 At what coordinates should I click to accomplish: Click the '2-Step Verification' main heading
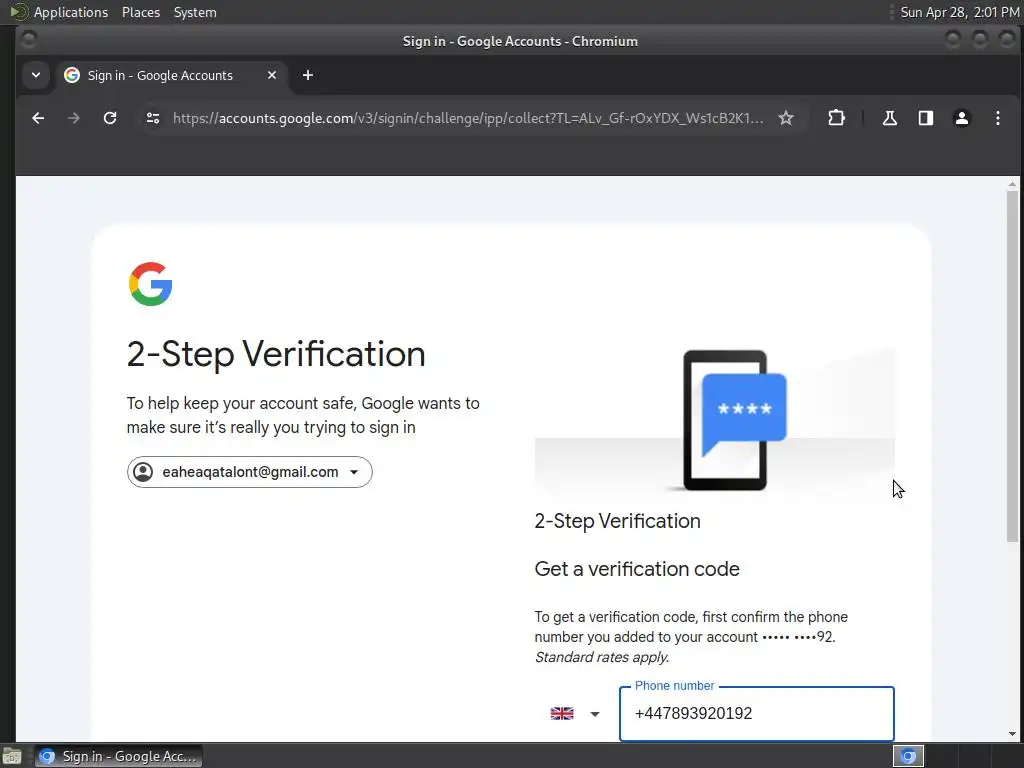click(x=276, y=355)
